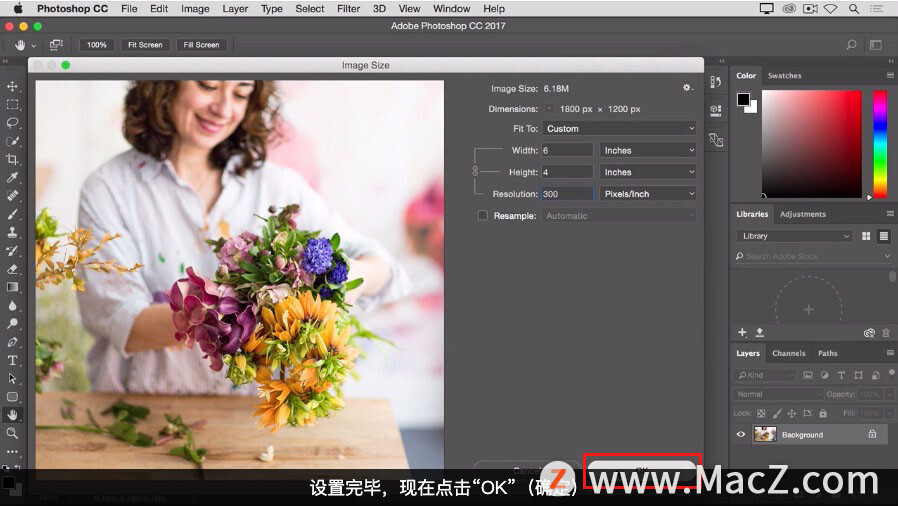Enable the Resample checkbox
This screenshot has width=898, height=506.
coord(483,215)
